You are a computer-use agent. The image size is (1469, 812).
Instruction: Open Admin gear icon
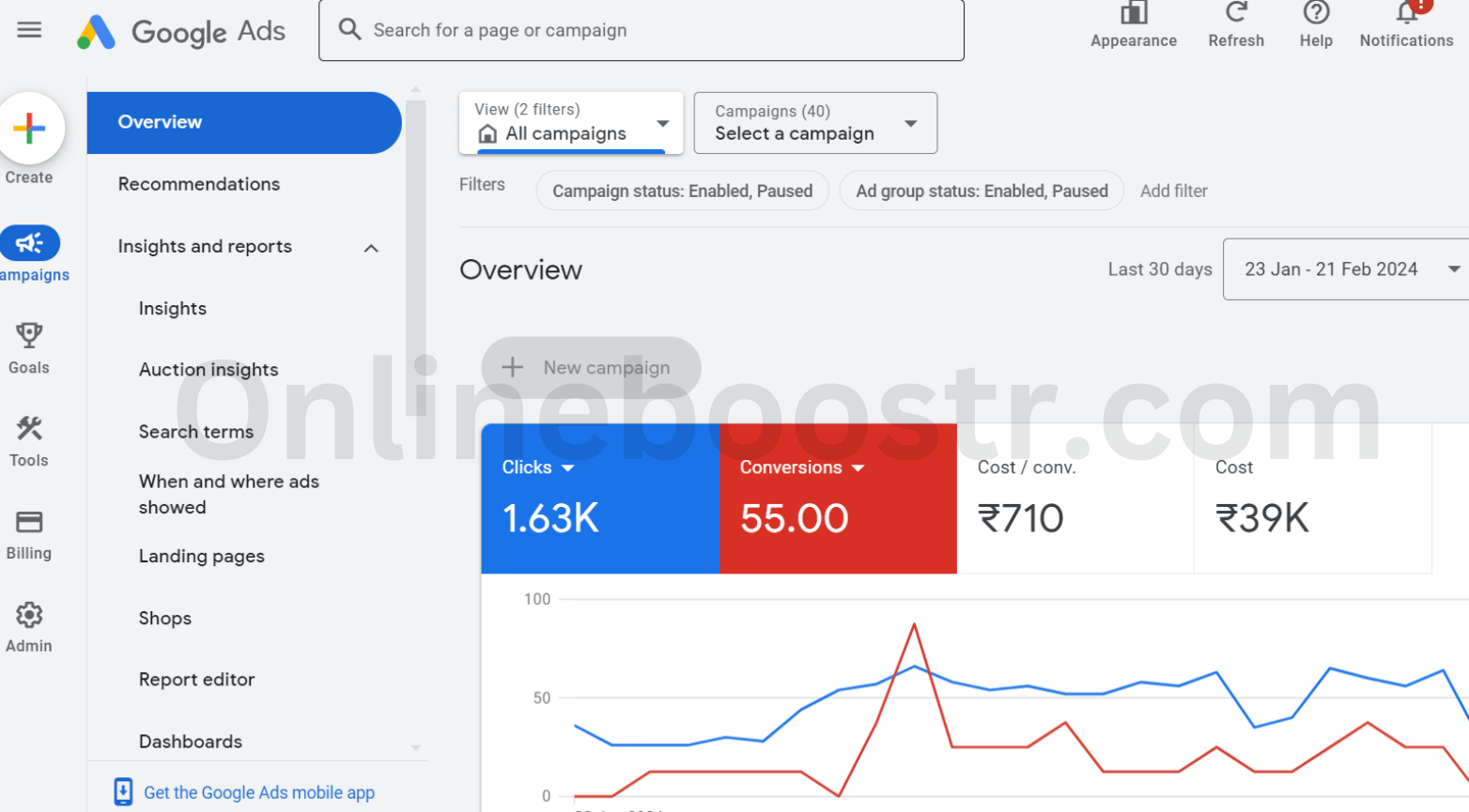point(29,616)
